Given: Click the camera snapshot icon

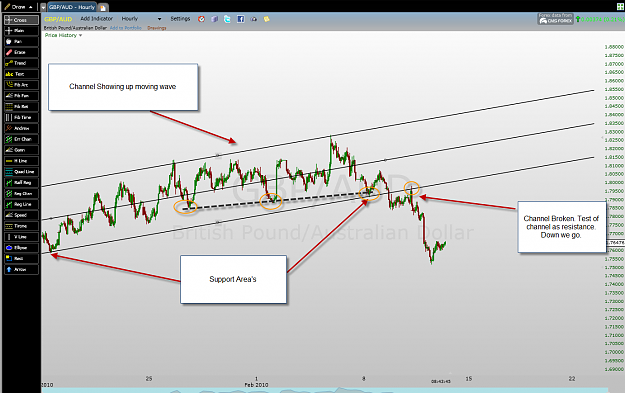Looking at the screenshot, I should click(x=254, y=19).
